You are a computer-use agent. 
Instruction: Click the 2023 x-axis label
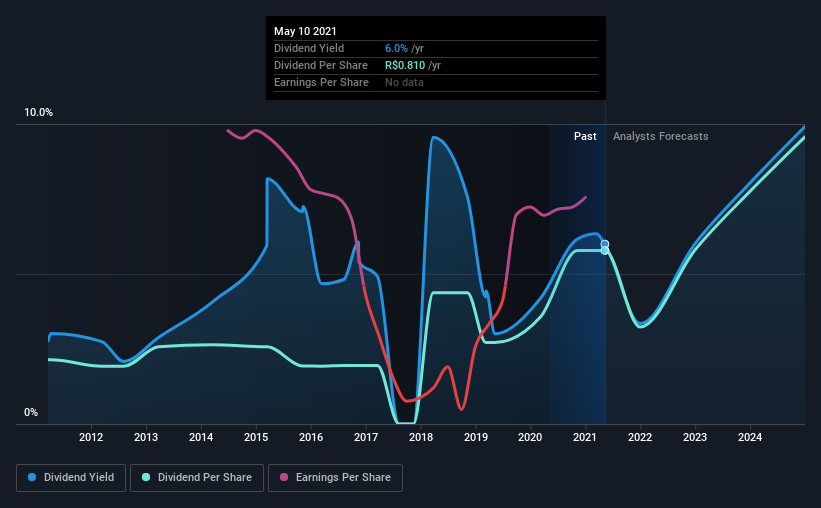[695, 437]
